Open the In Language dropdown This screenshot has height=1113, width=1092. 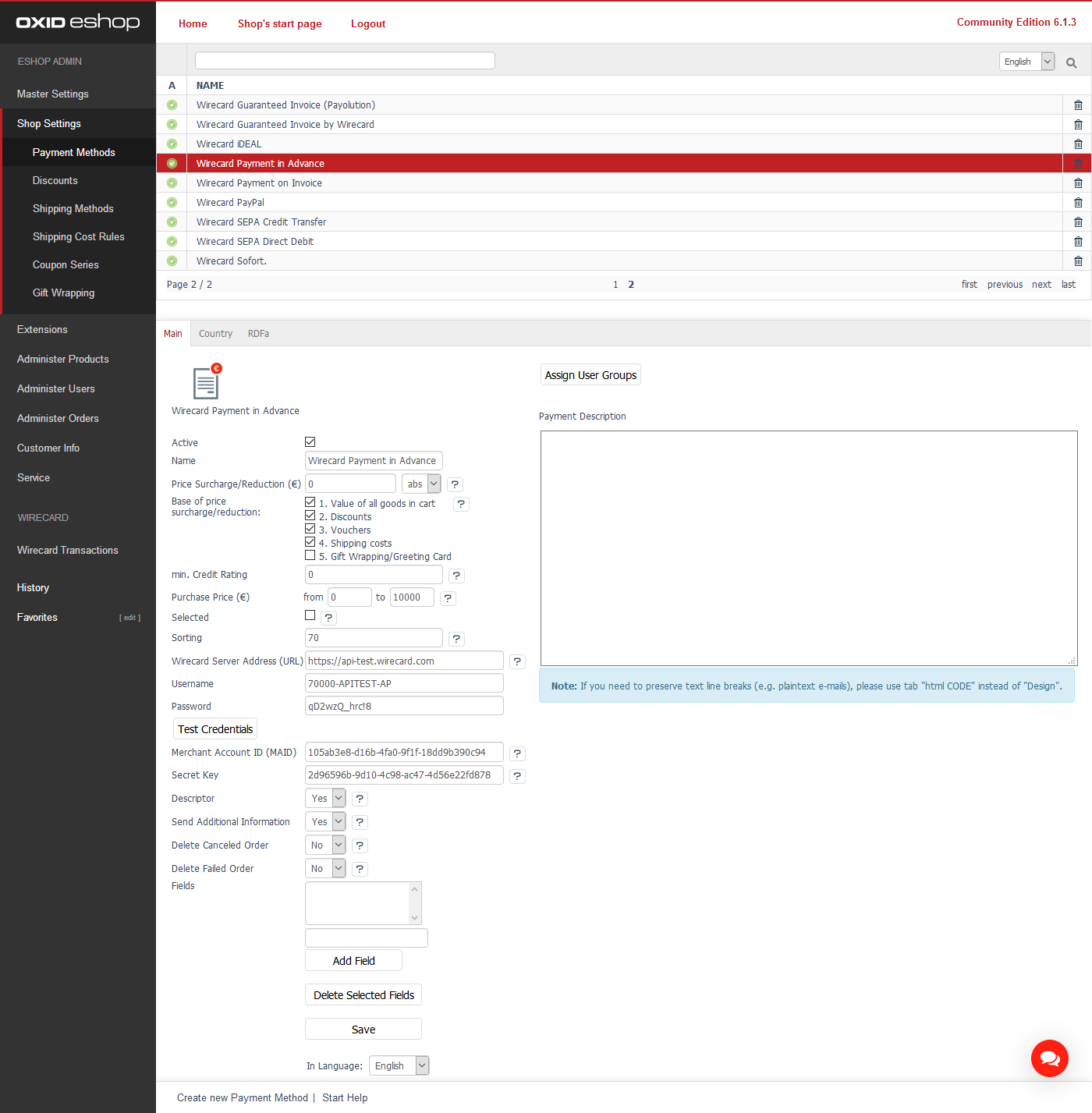(x=399, y=1066)
